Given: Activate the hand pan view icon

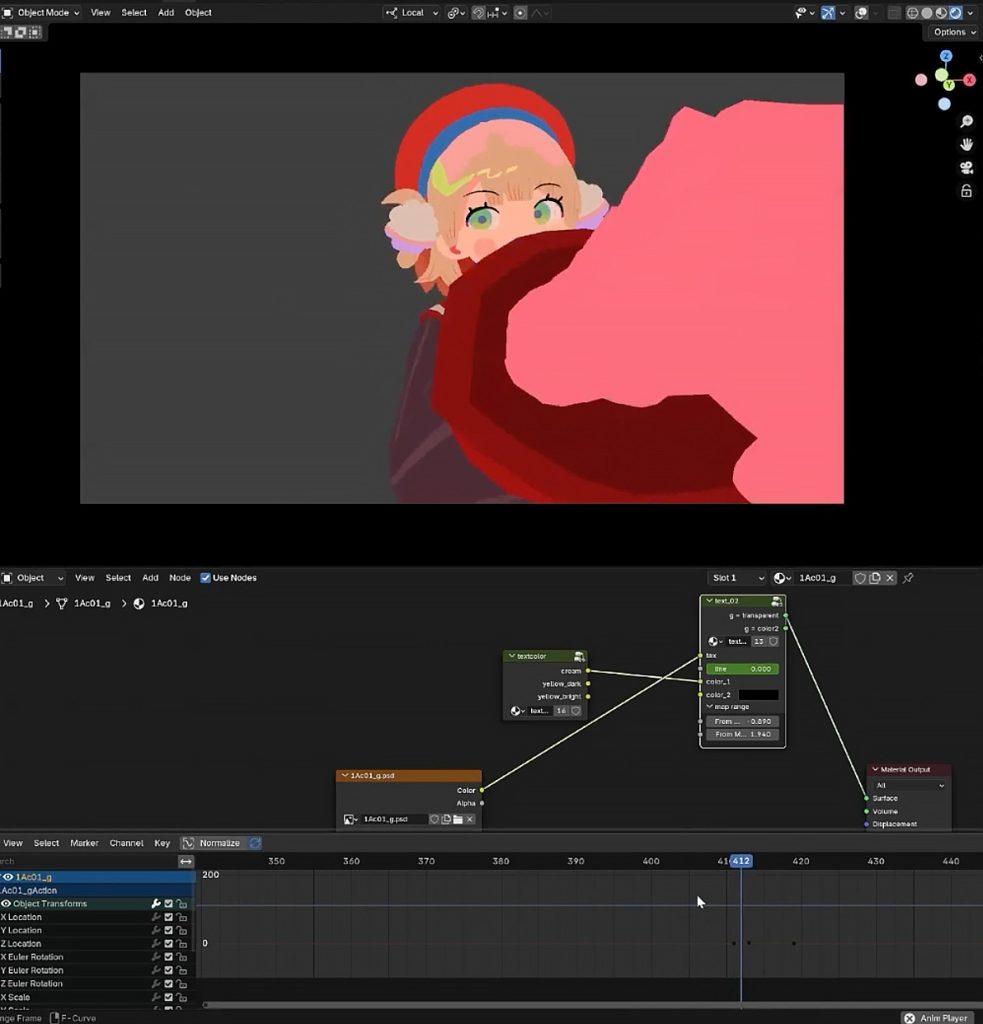Looking at the screenshot, I should point(966,144).
